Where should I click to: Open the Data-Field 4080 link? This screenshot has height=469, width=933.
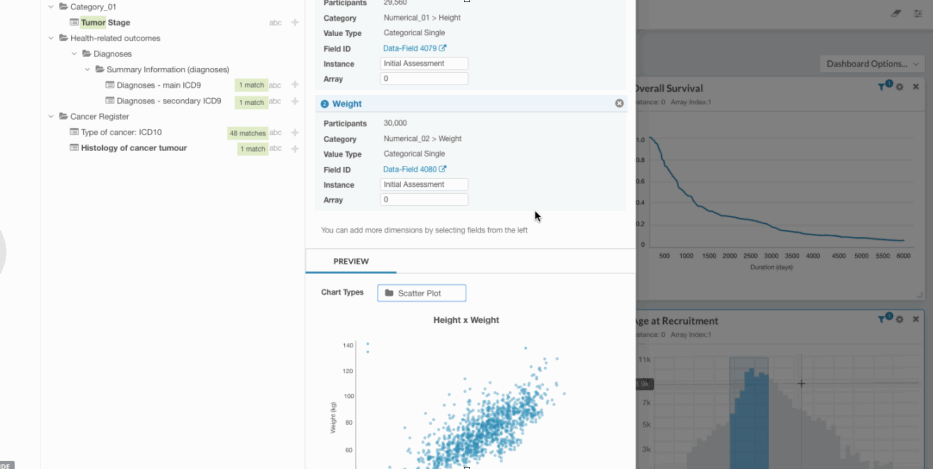[414, 170]
